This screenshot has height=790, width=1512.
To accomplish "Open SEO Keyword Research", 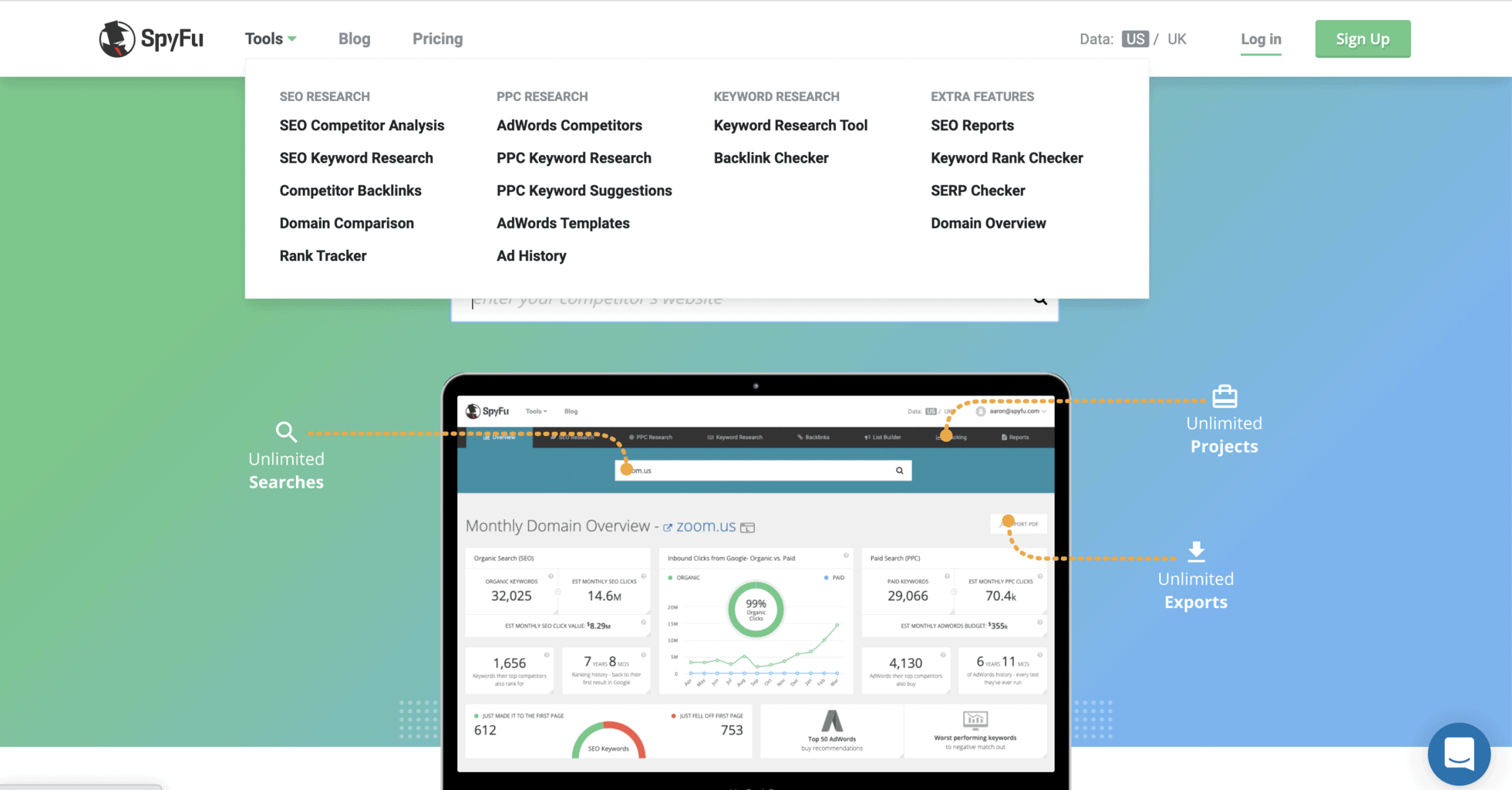I will pos(356,157).
